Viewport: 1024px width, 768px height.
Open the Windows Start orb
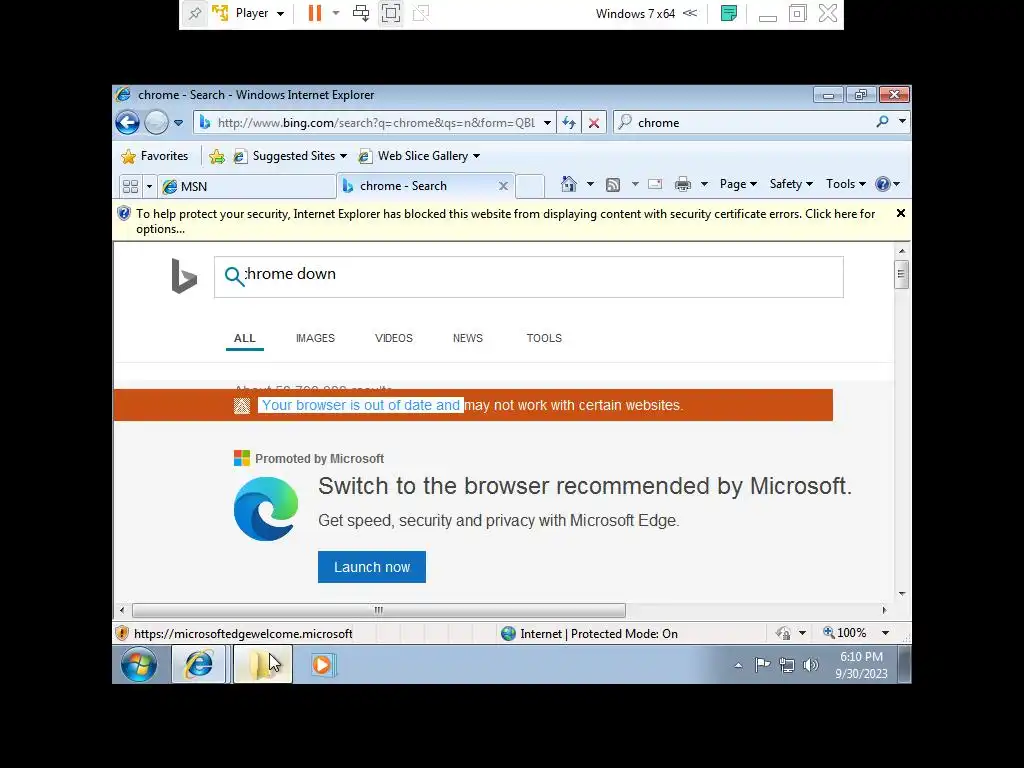(138, 665)
